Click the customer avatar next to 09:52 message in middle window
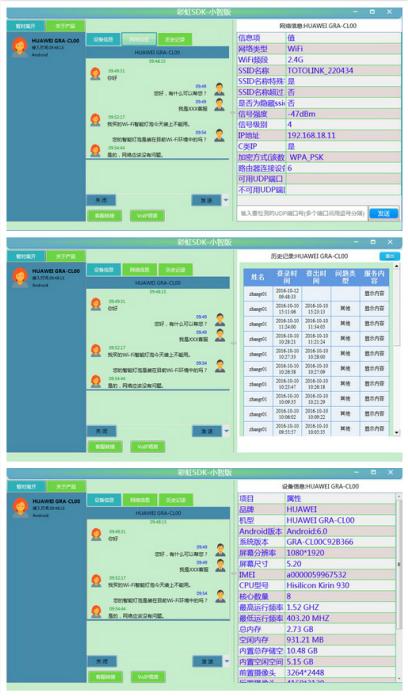 pyautogui.click(x=96, y=350)
